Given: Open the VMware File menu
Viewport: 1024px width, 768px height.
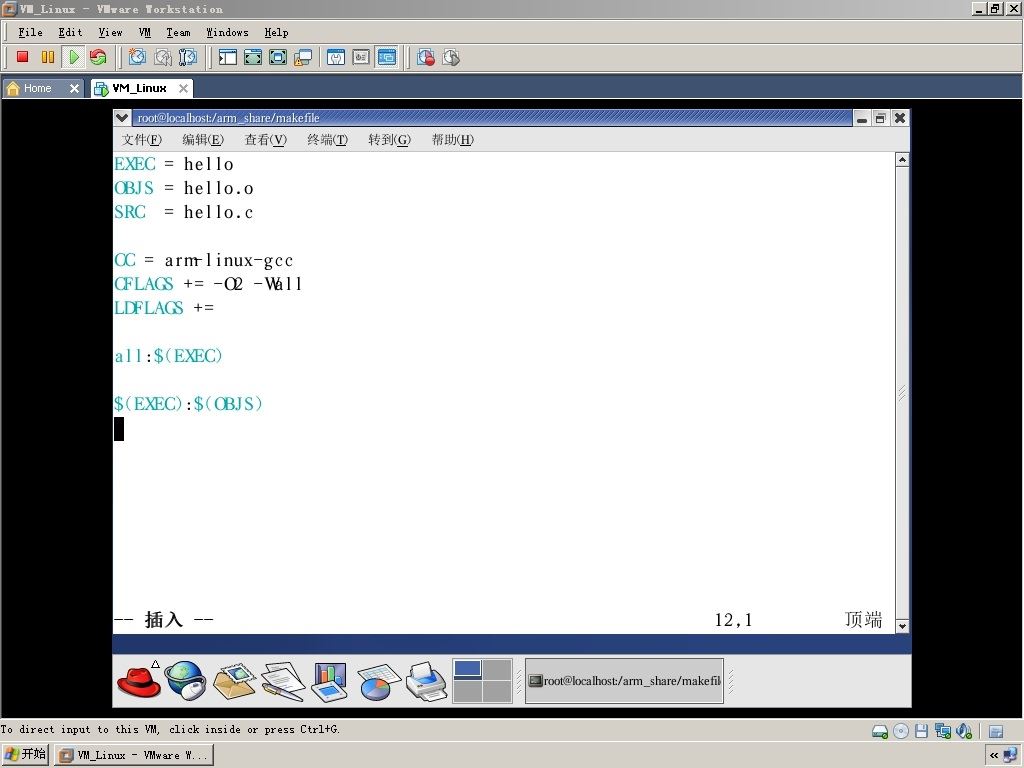Looking at the screenshot, I should click(x=30, y=32).
